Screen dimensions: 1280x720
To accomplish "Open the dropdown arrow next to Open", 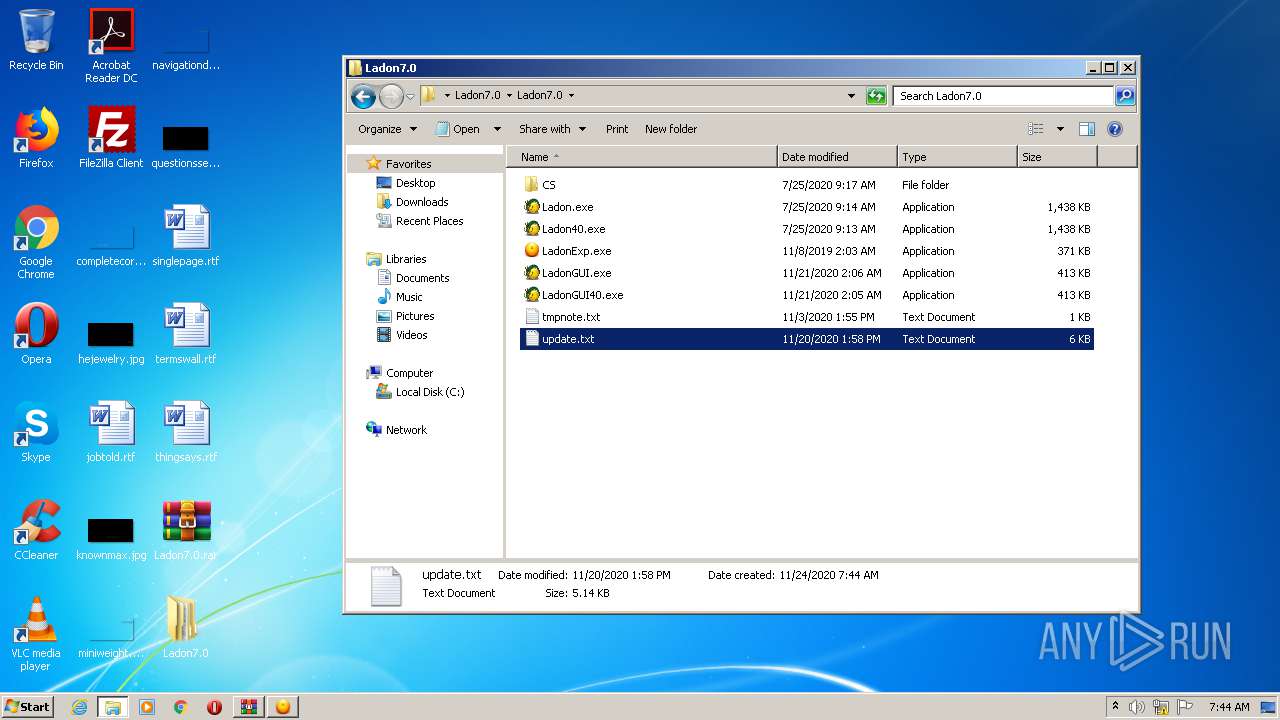I will coord(497,129).
